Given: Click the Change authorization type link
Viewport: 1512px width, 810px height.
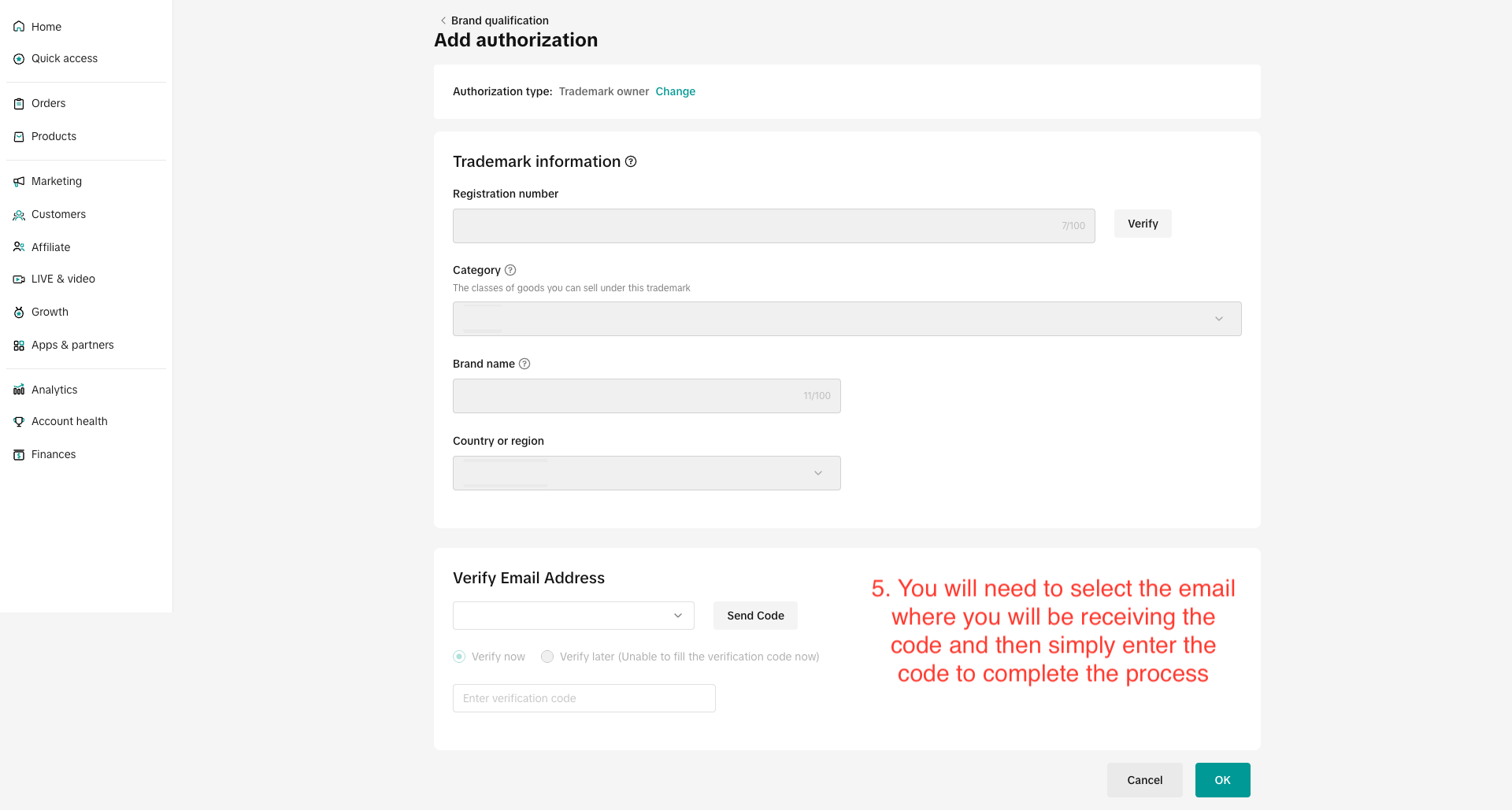Looking at the screenshot, I should pyautogui.click(x=675, y=91).
